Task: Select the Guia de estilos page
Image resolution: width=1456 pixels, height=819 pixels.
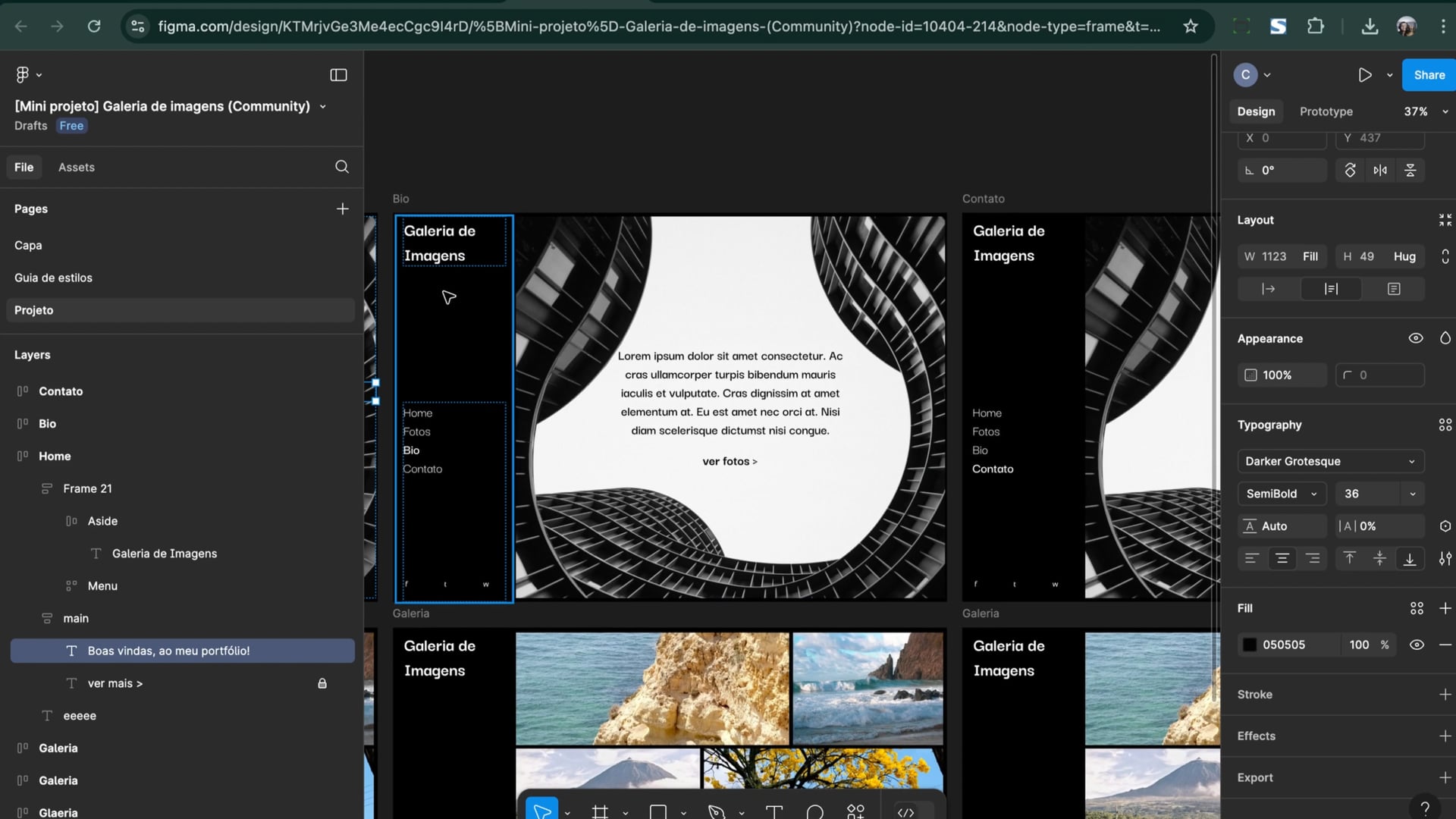Action: pos(53,278)
